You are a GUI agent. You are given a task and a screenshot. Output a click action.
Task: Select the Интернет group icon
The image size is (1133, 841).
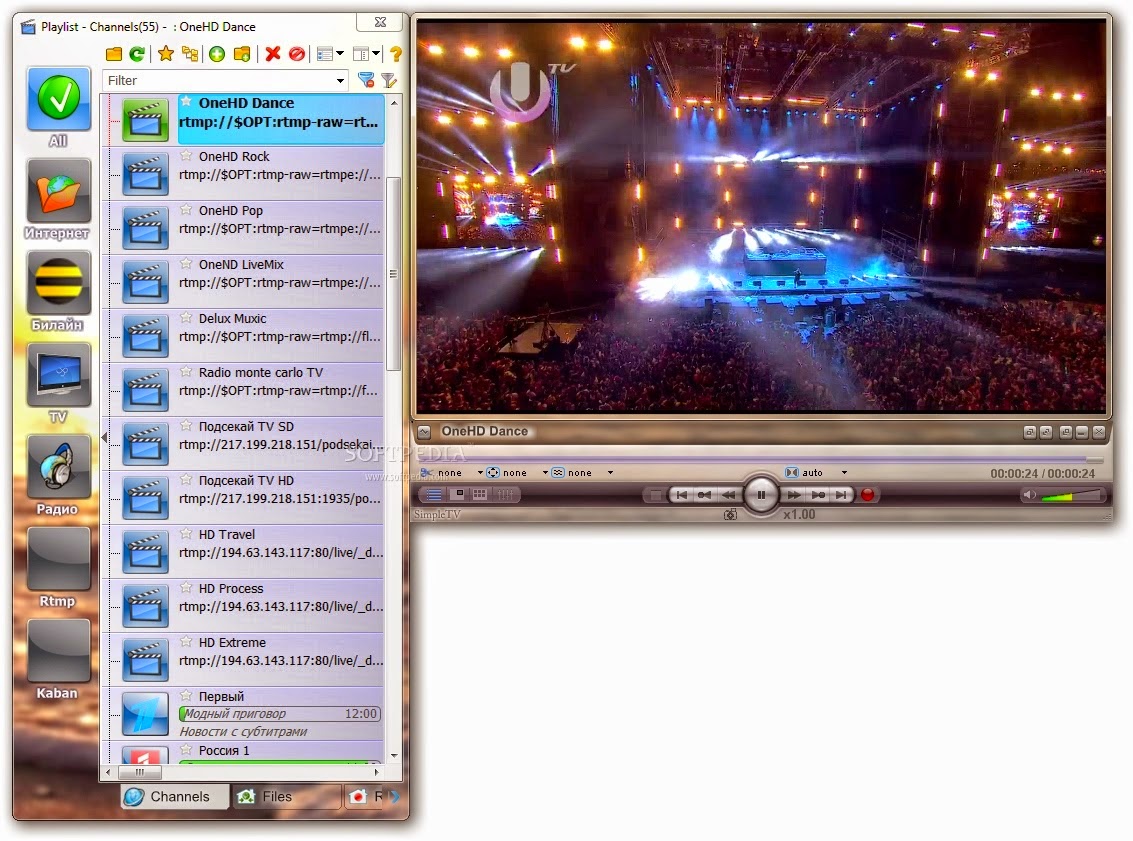(x=59, y=191)
